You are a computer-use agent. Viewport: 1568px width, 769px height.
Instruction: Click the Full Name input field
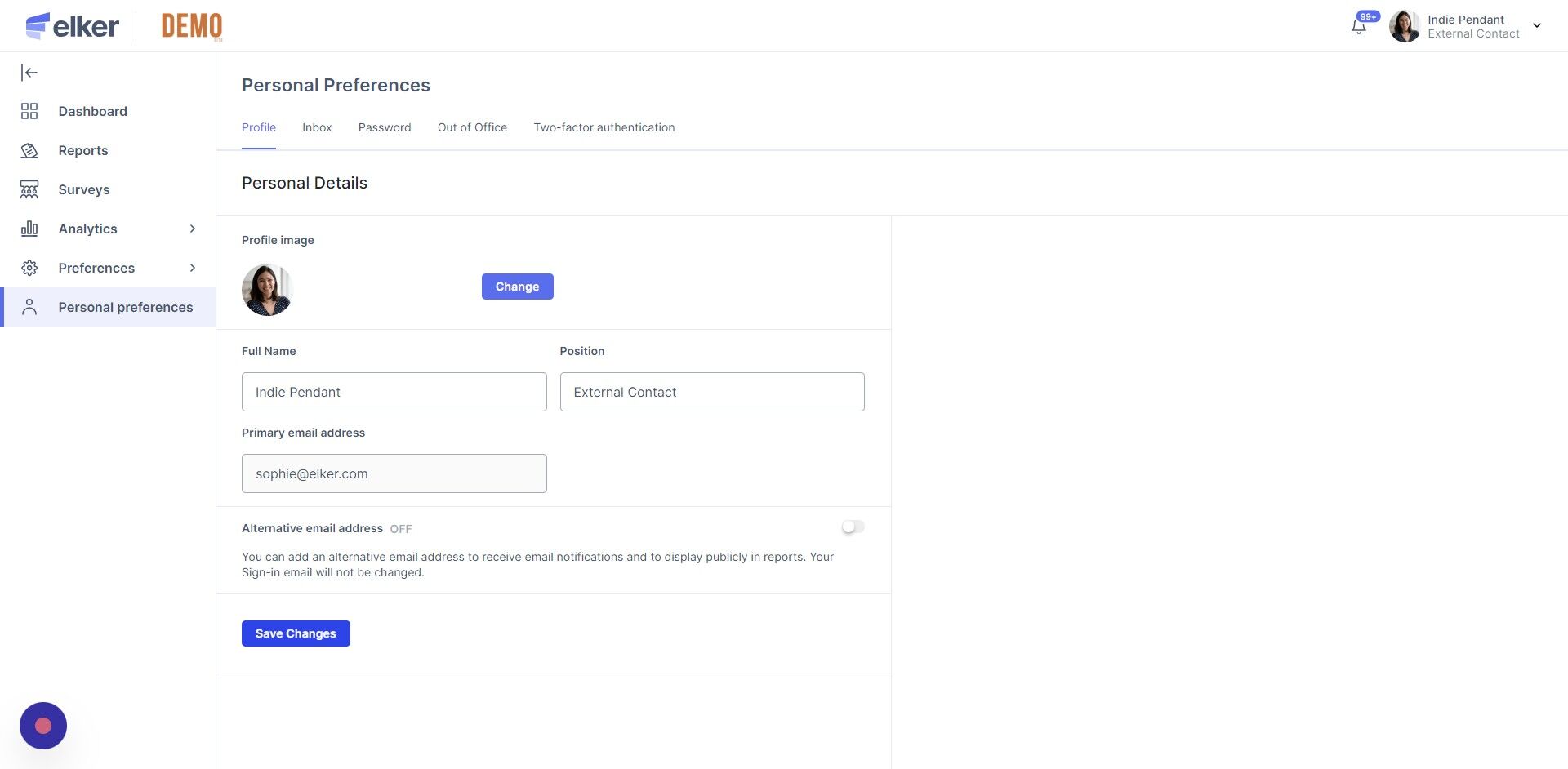point(394,392)
